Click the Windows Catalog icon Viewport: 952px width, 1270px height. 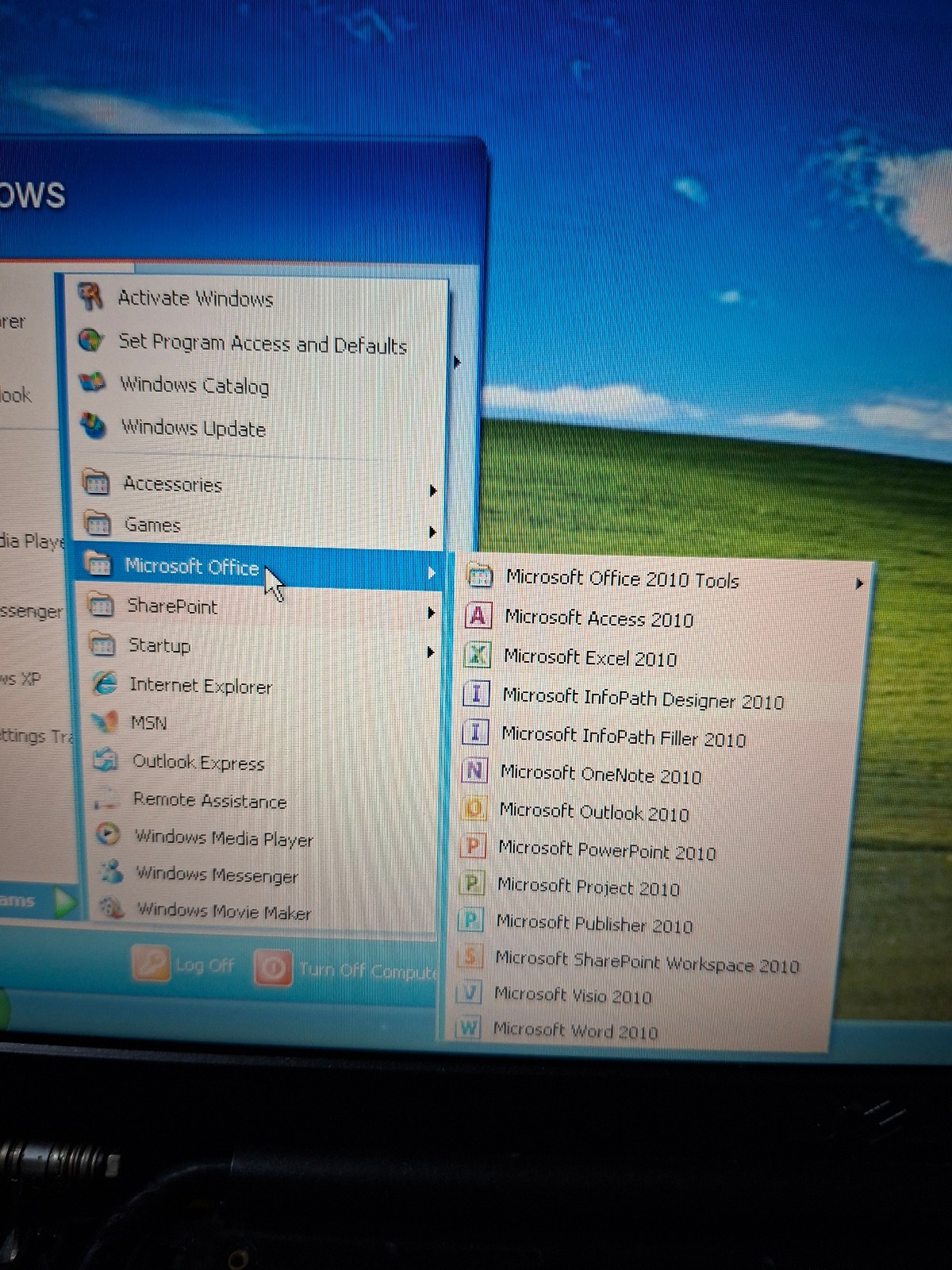pyautogui.click(x=93, y=383)
